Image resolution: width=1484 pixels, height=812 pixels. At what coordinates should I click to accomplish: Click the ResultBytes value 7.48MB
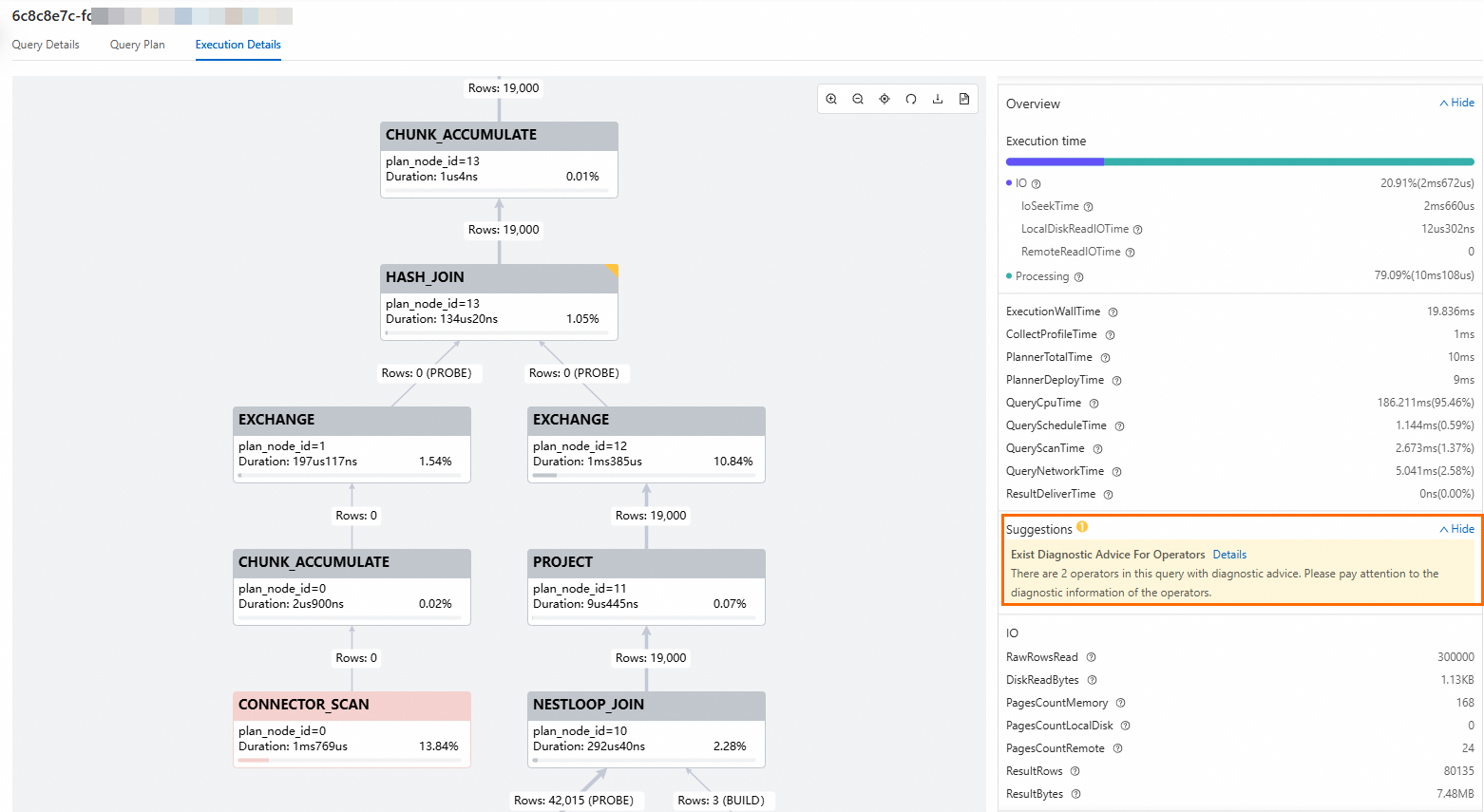click(1455, 794)
